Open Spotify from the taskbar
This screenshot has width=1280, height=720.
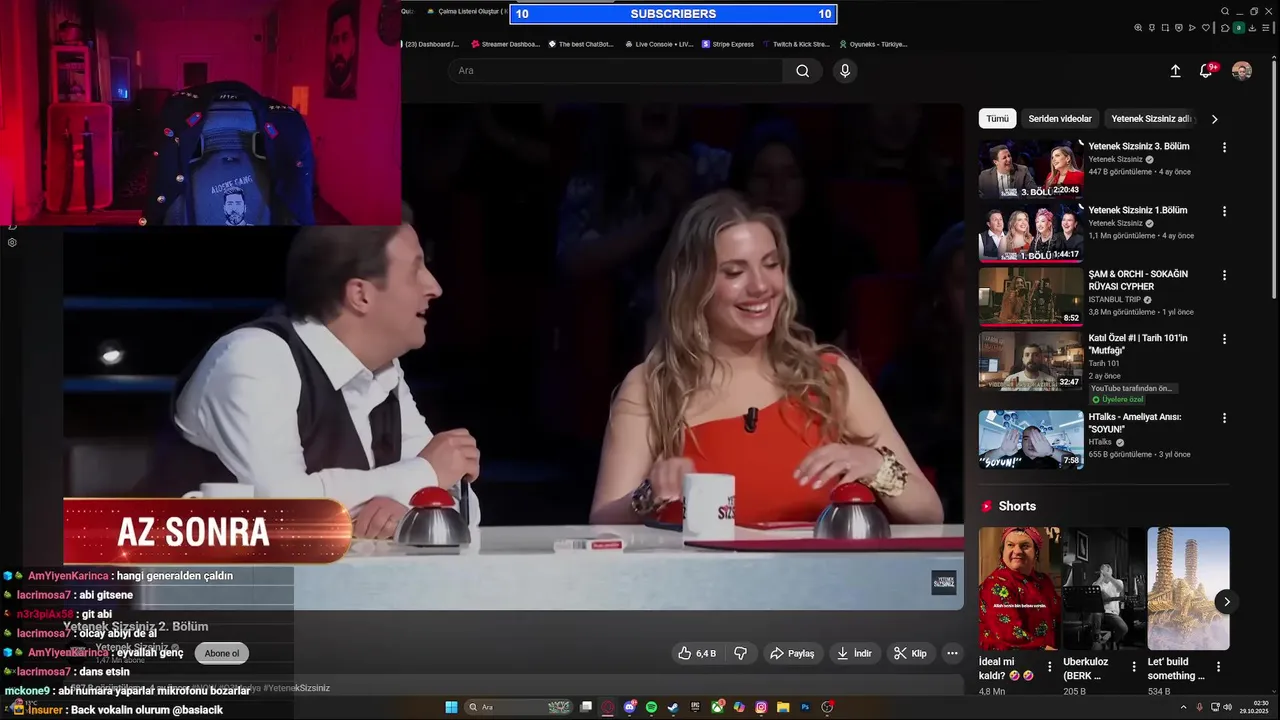click(x=652, y=707)
